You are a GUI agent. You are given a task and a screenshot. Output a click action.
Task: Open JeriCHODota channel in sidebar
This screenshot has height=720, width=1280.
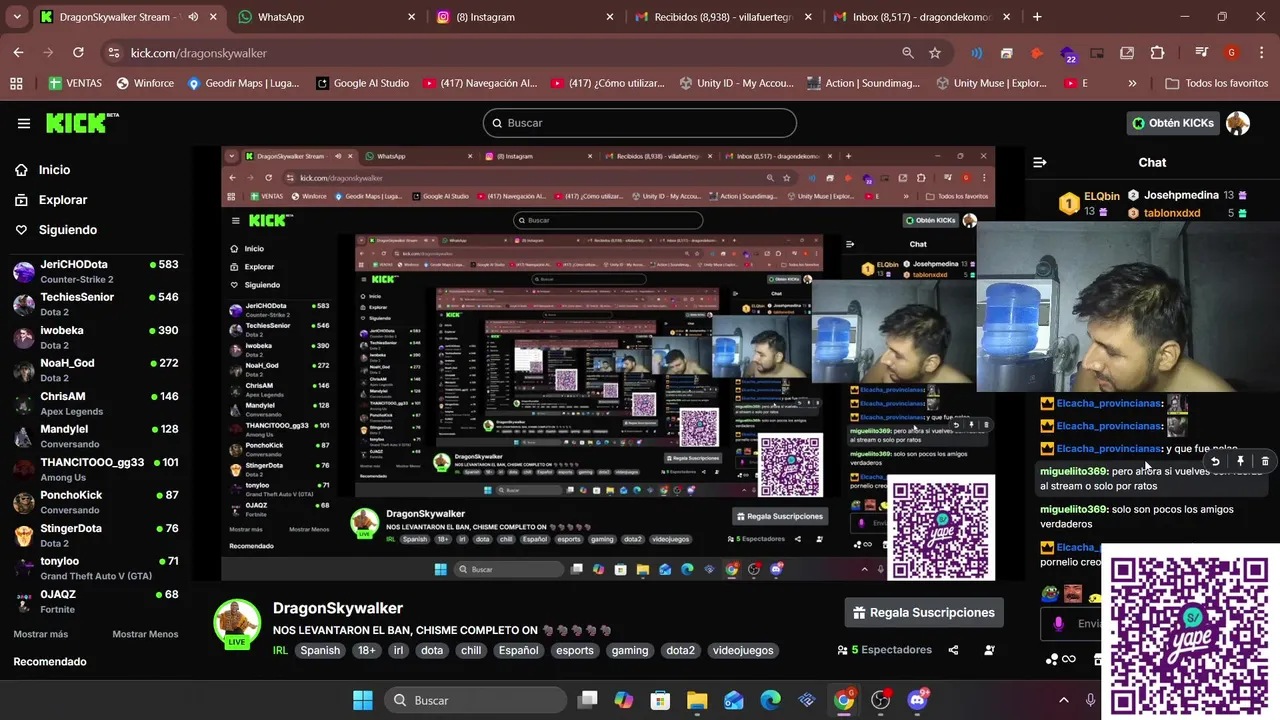click(95, 271)
